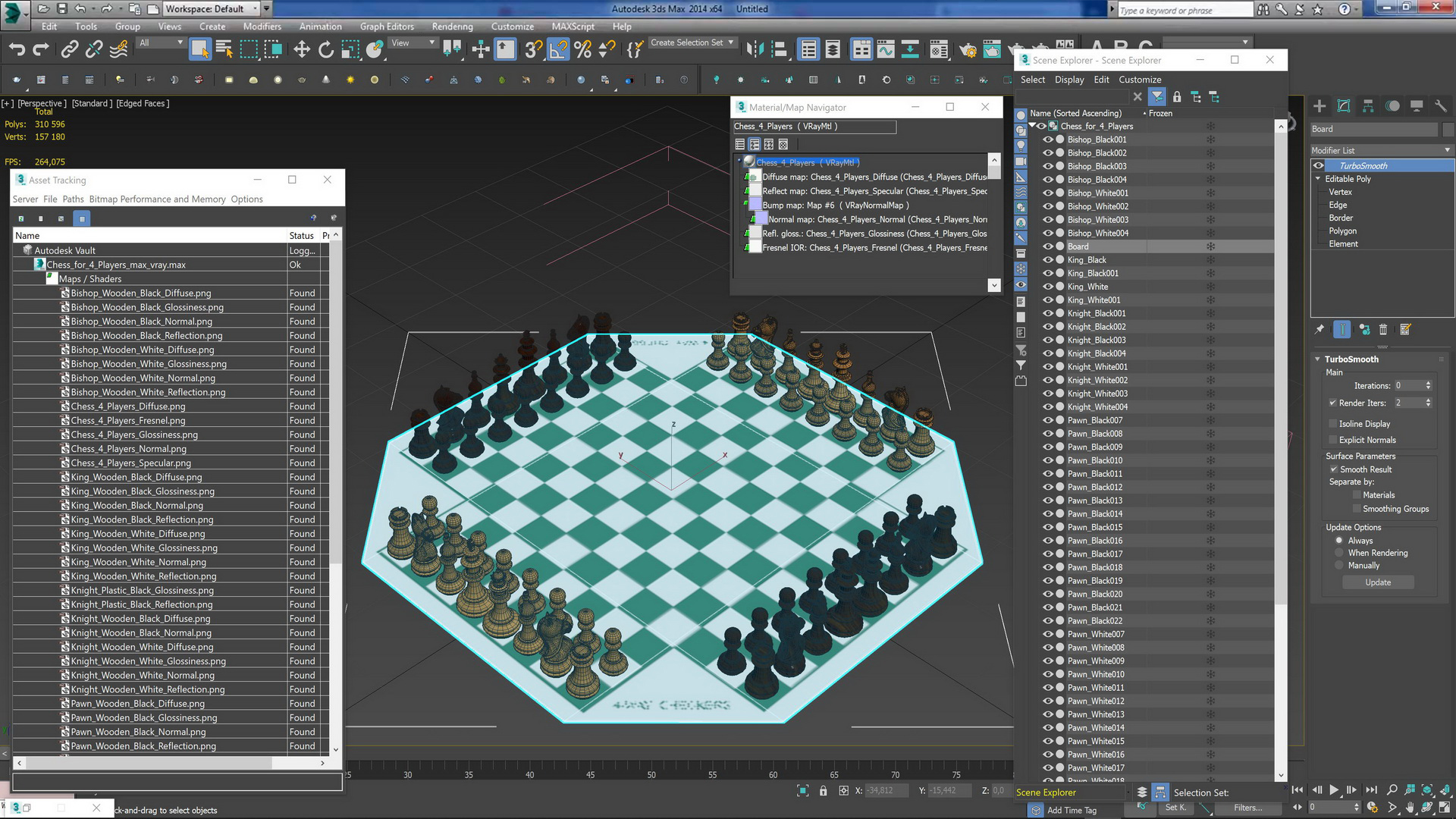This screenshot has width=1456, height=819.
Task: Open the View reference coordinate dropdown
Action: pyautogui.click(x=413, y=43)
